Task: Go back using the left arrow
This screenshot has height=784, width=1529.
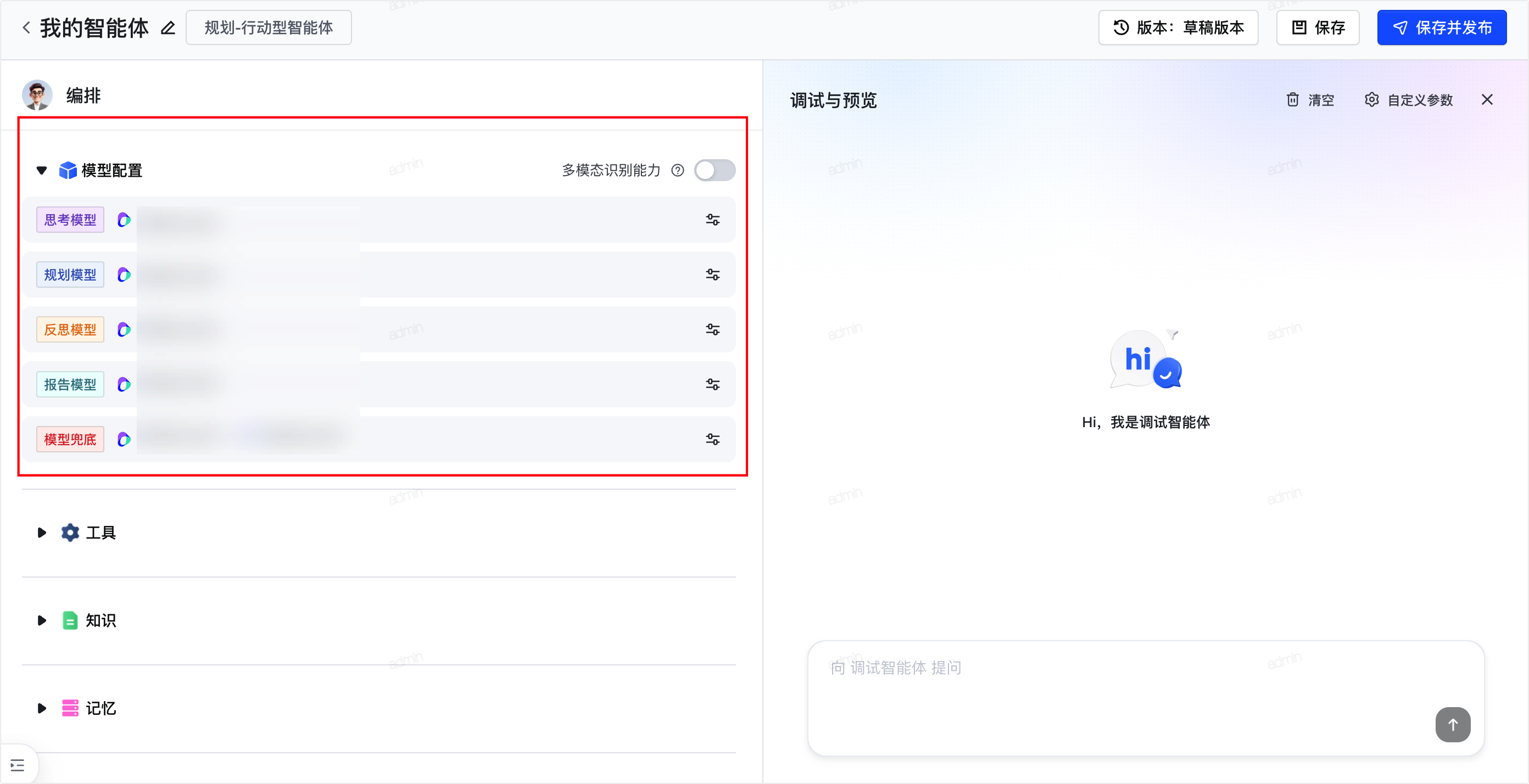Action: 26,27
